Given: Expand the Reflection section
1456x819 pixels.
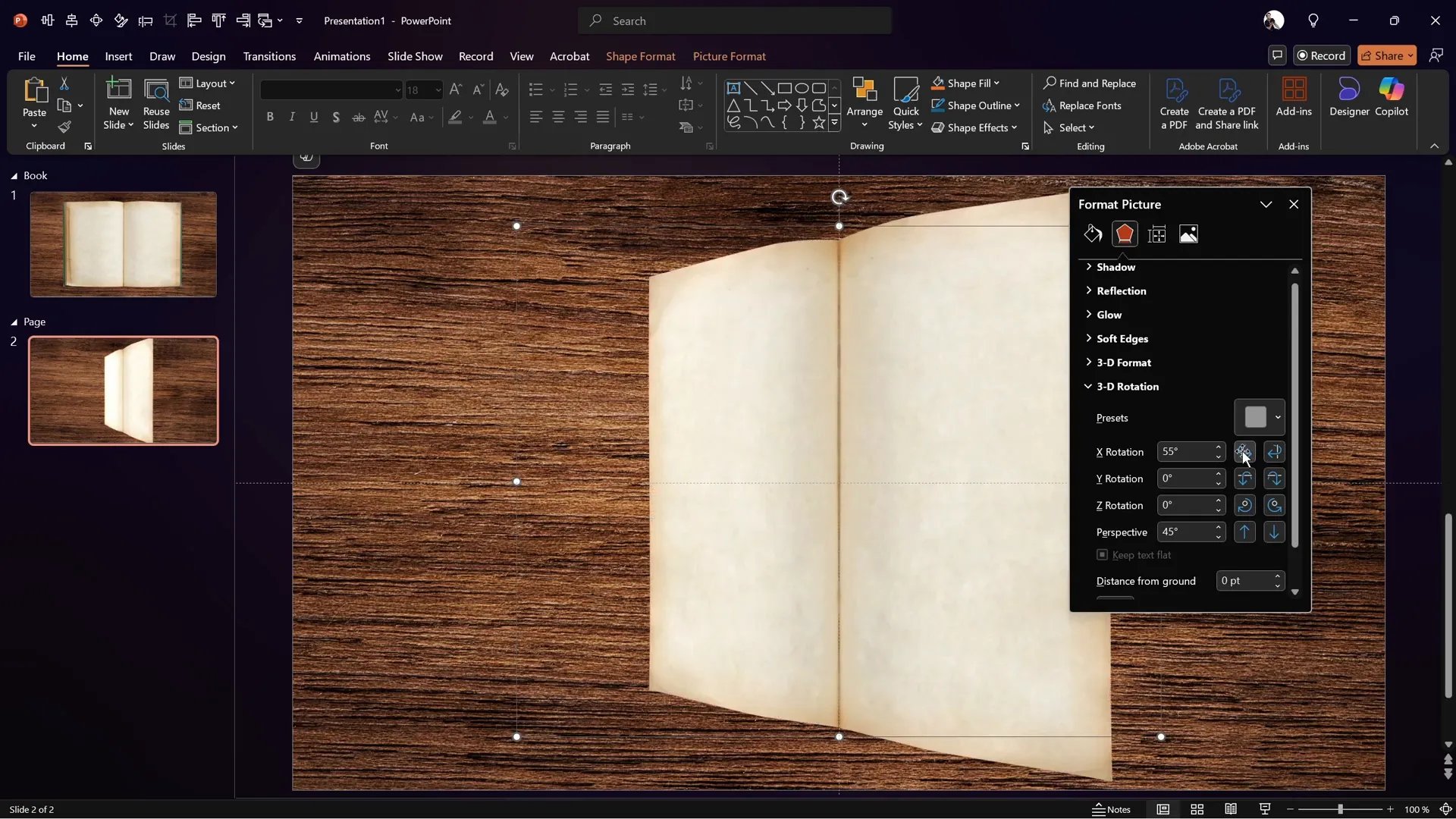Looking at the screenshot, I should pos(1116,291).
